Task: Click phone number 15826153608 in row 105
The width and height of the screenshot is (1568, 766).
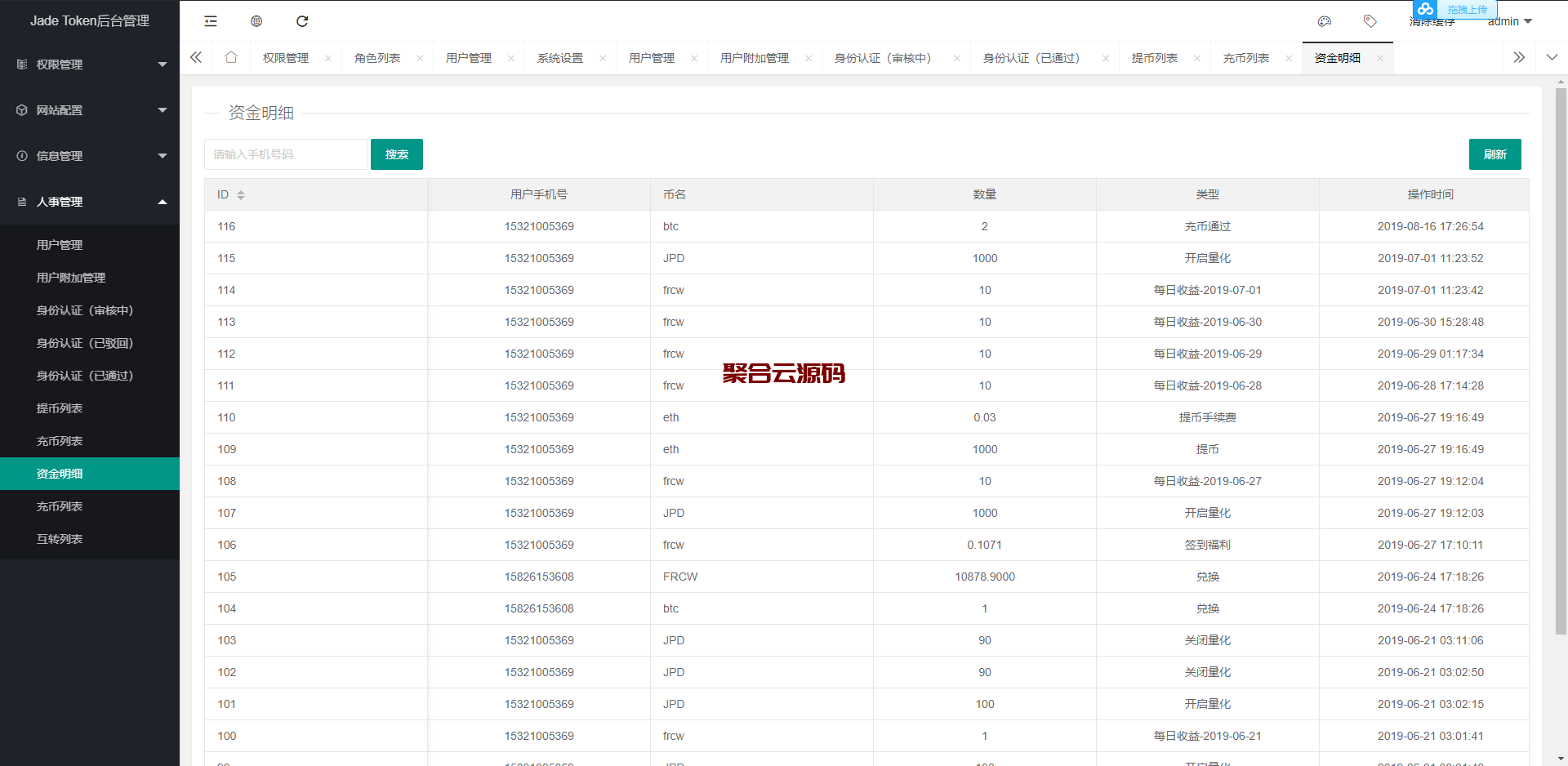Action: pos(539,577)
